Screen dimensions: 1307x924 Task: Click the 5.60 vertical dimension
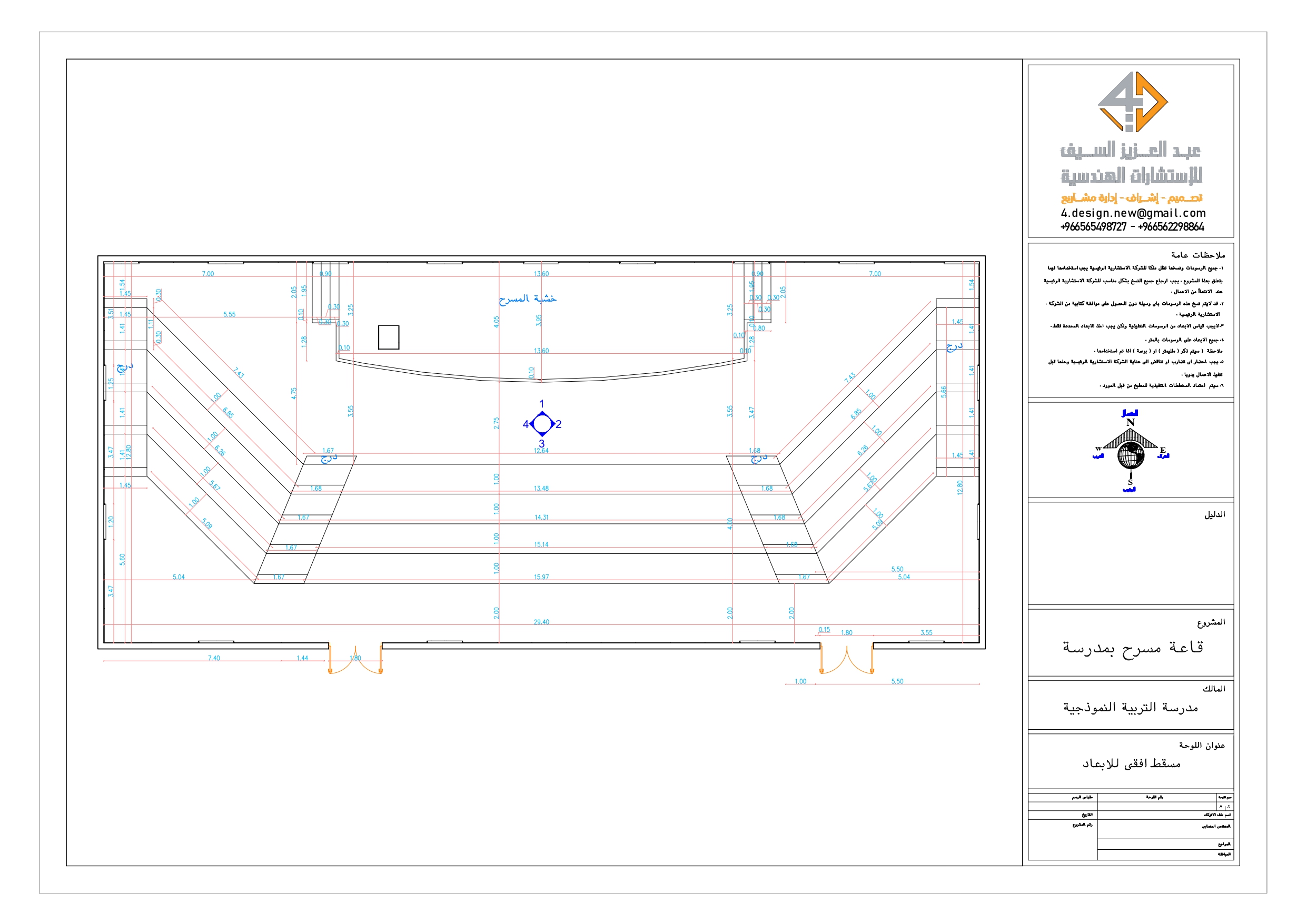pyautogui.click(x=122, y=560)
